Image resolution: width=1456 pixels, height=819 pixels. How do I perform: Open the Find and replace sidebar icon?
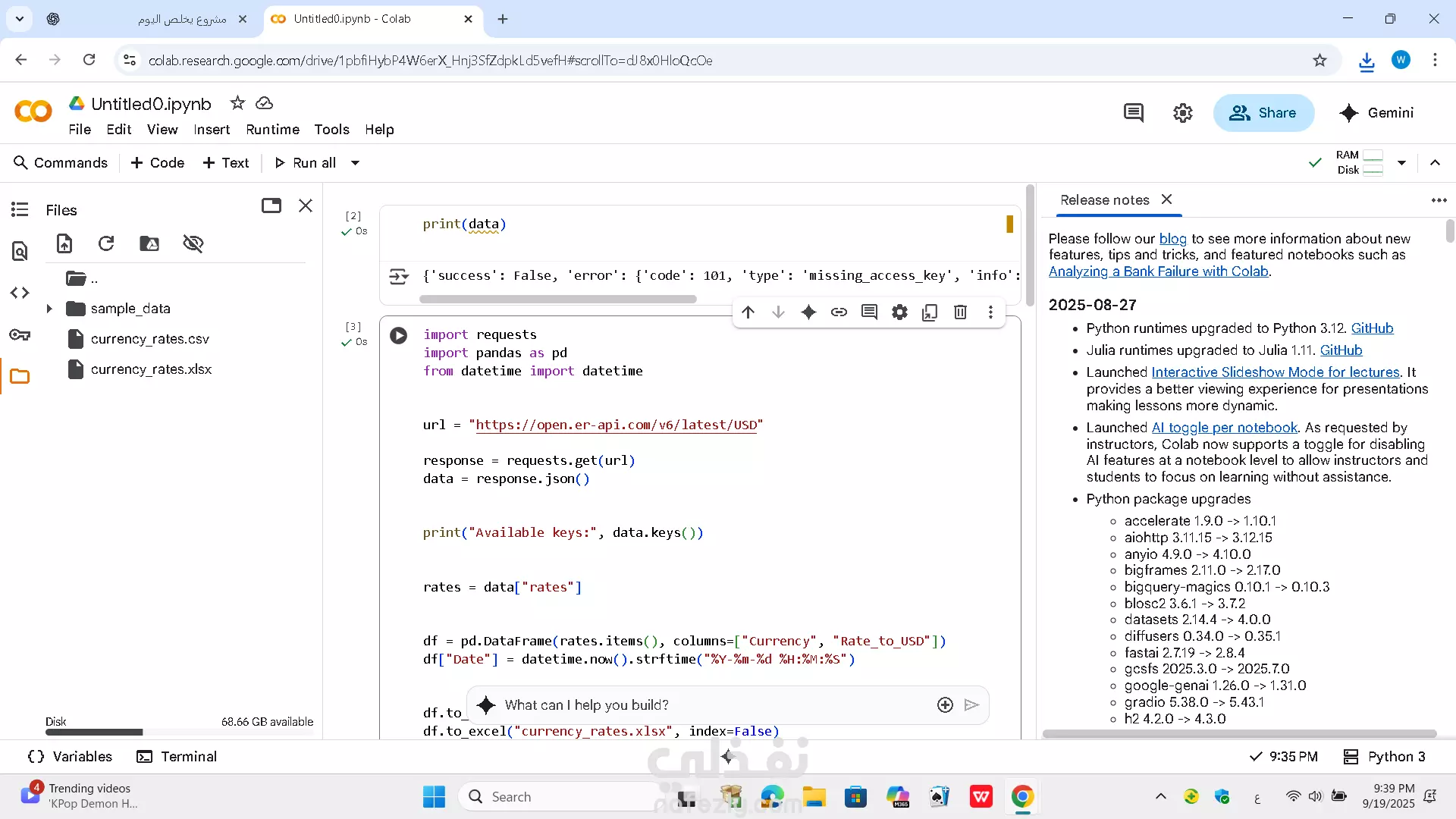[x=20, y=251]
